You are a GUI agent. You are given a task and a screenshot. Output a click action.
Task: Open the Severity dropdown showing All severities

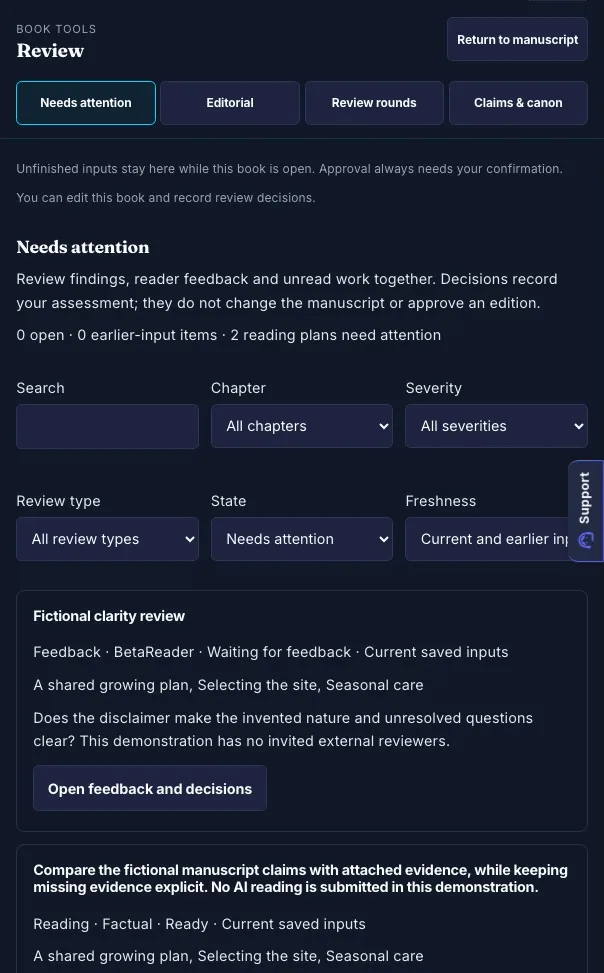(496, 426)
